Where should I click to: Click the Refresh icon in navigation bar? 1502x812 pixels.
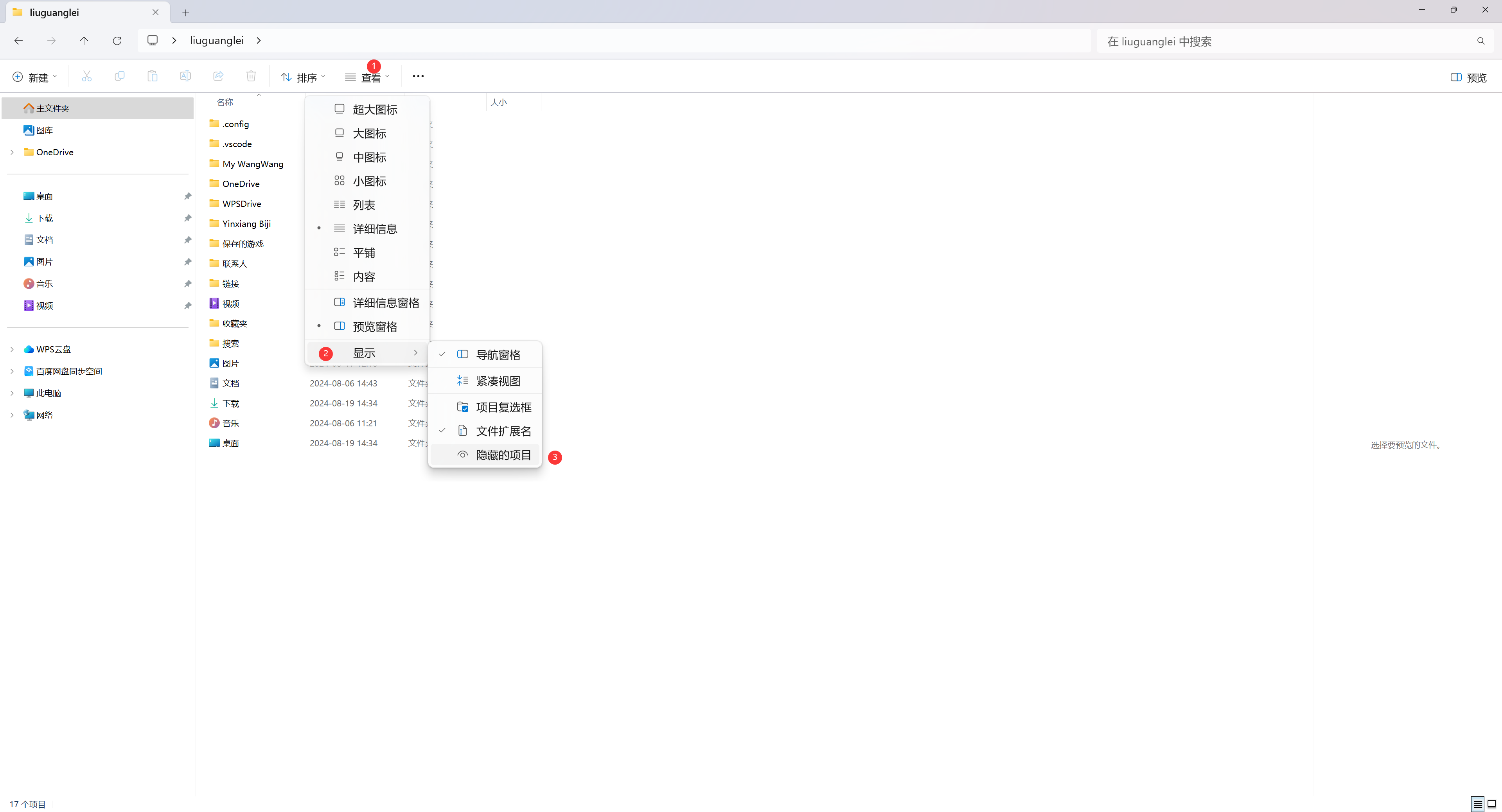(x=117, y=41)
